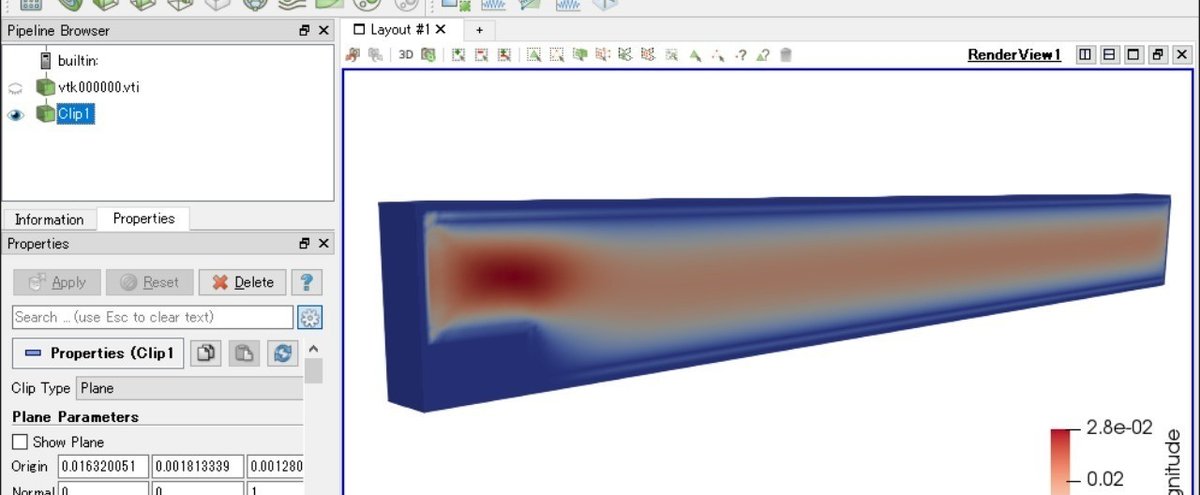
Task: Click the subtract-from-selection modifier icon
Action: (481, 55)
